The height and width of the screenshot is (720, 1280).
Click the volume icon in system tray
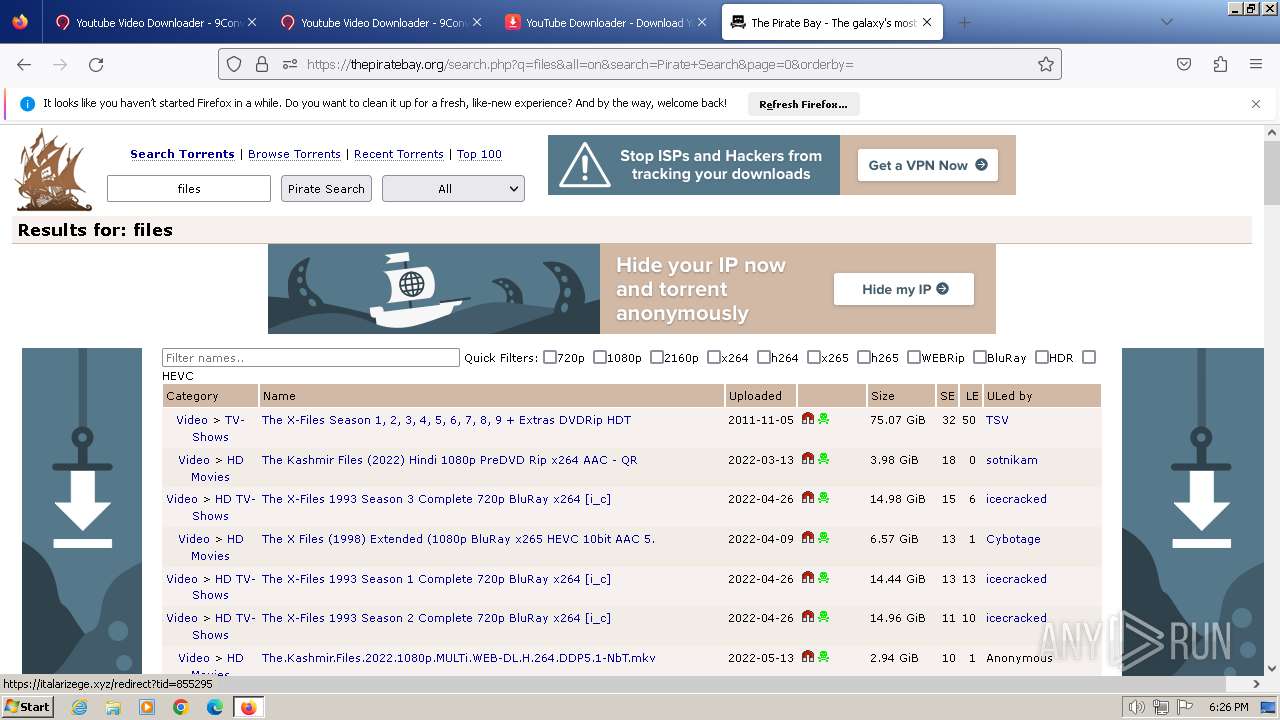[x=1136, y=707]
